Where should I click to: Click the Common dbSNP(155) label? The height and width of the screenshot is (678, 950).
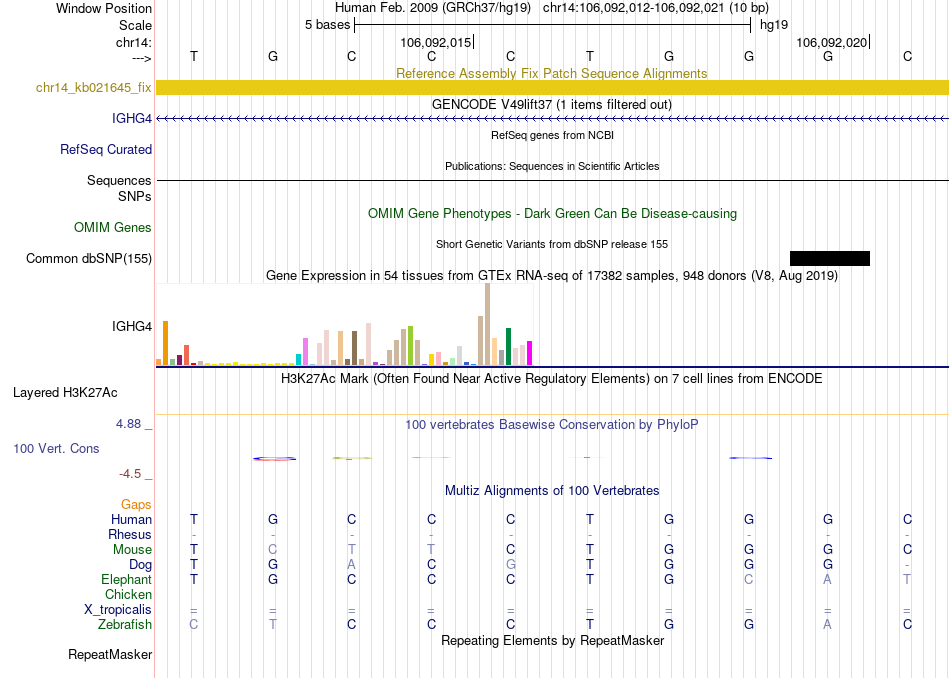(x=89, y=258)
